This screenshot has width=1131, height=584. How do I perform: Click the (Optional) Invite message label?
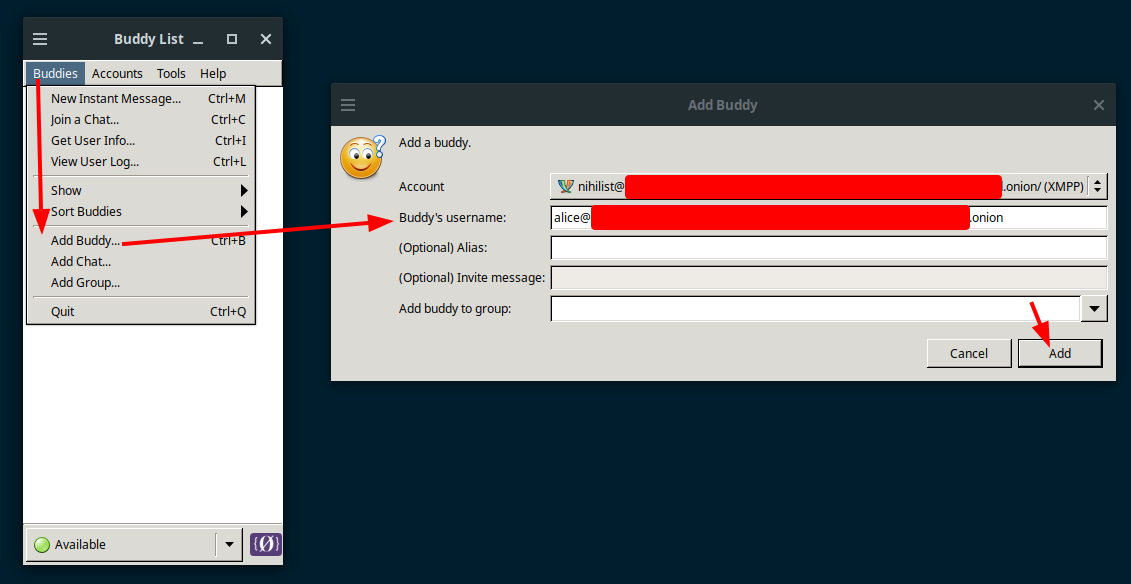(472, 278)
